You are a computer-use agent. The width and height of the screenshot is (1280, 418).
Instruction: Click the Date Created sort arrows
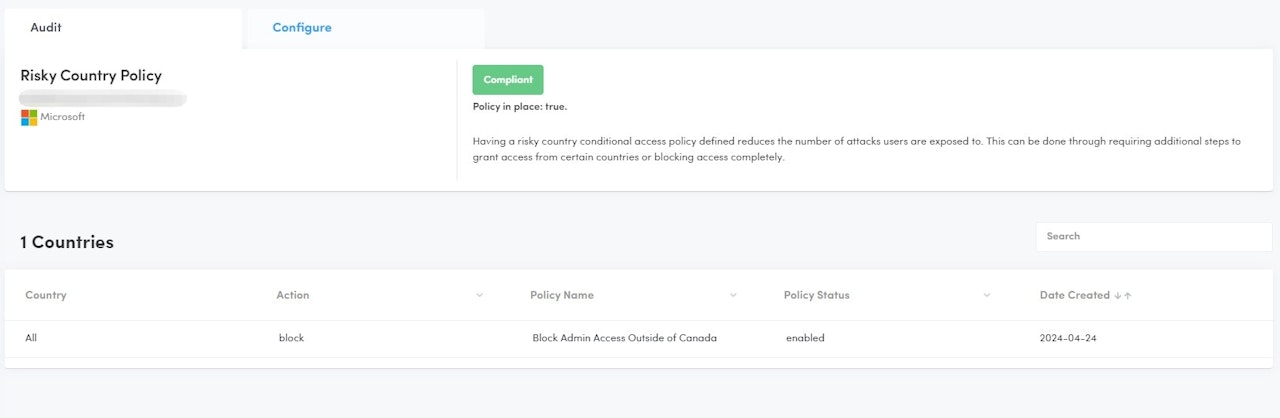1123,296
